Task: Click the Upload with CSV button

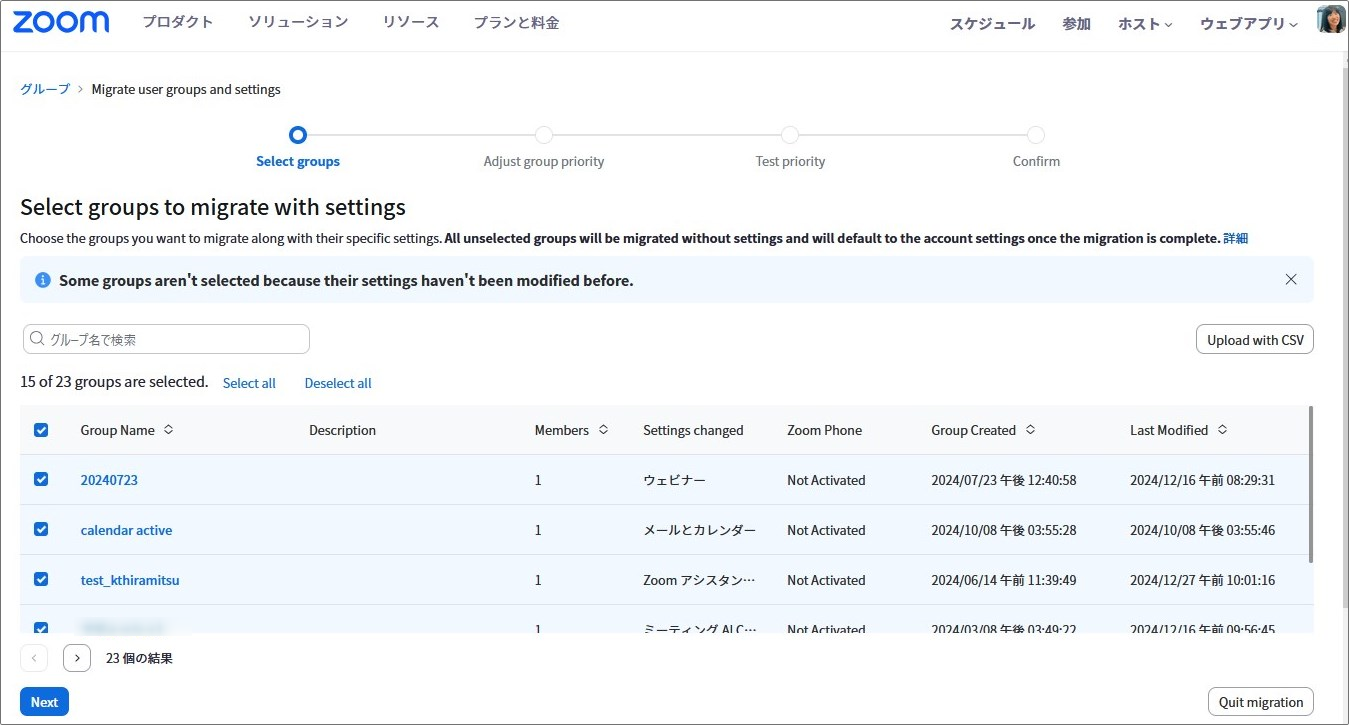Action: pyautogui.click(x=1255, y=340)
